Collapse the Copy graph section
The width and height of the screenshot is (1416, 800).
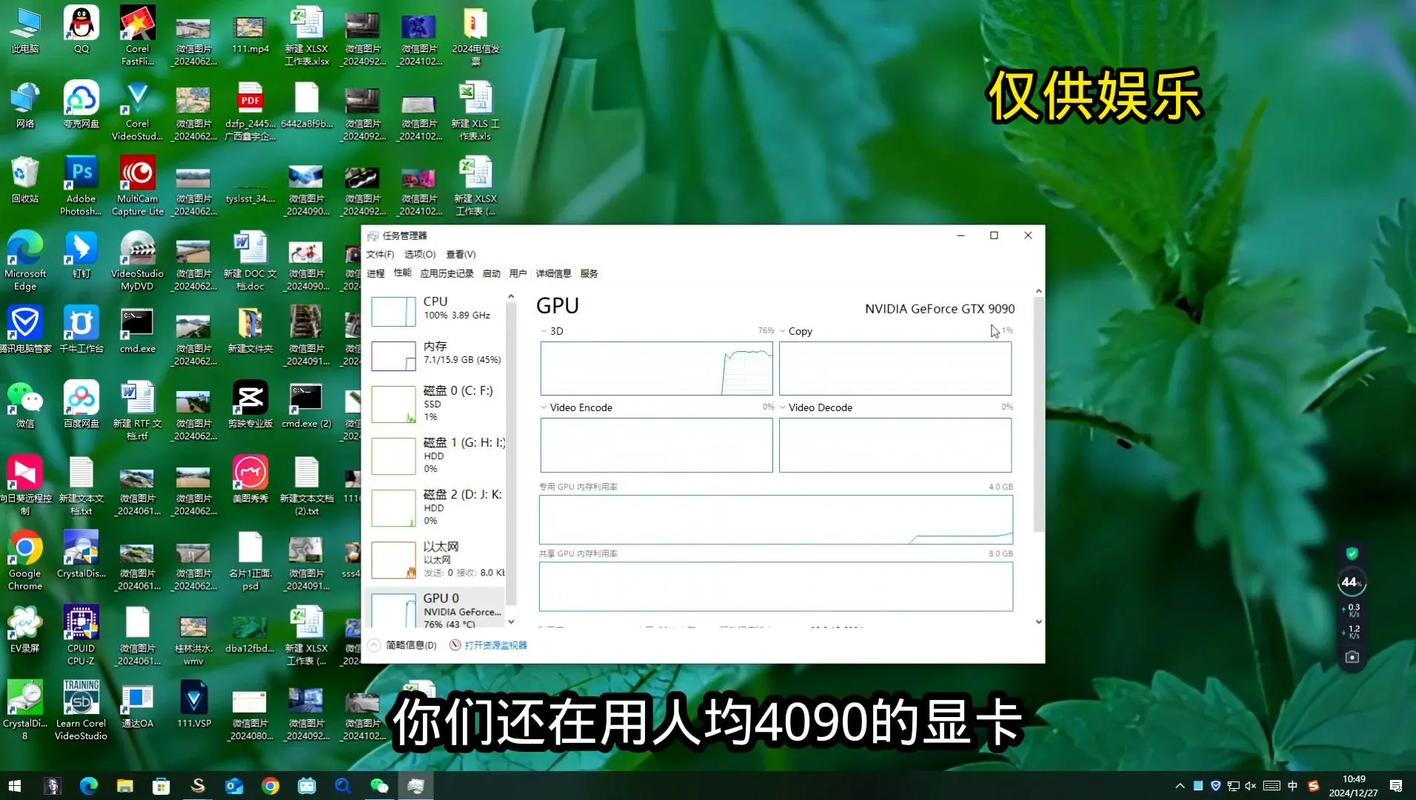(783, 330)
